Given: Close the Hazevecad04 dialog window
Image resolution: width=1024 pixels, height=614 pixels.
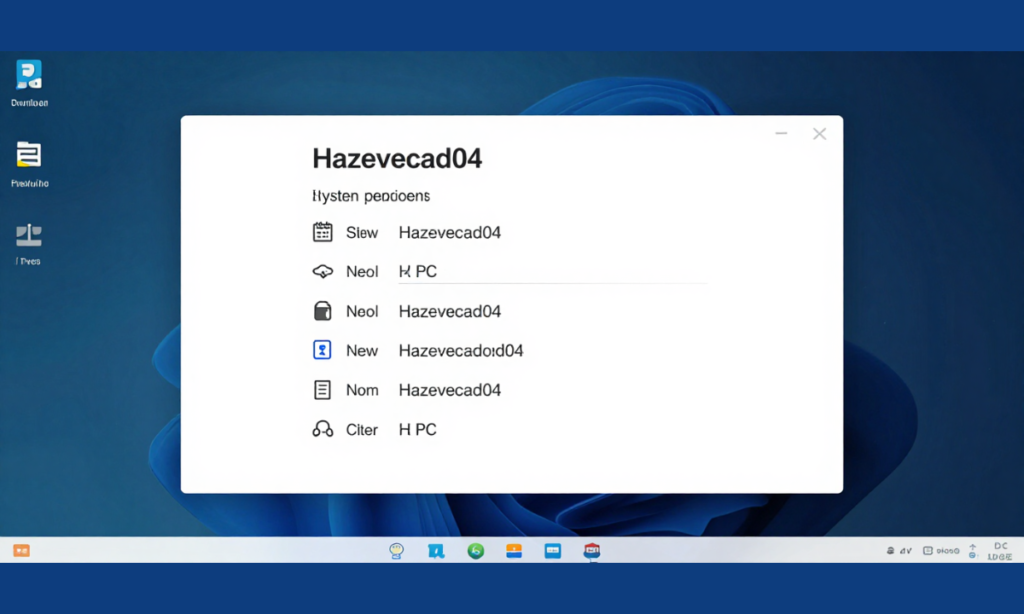Looking at the screenshot, I should tap(820, 134).
